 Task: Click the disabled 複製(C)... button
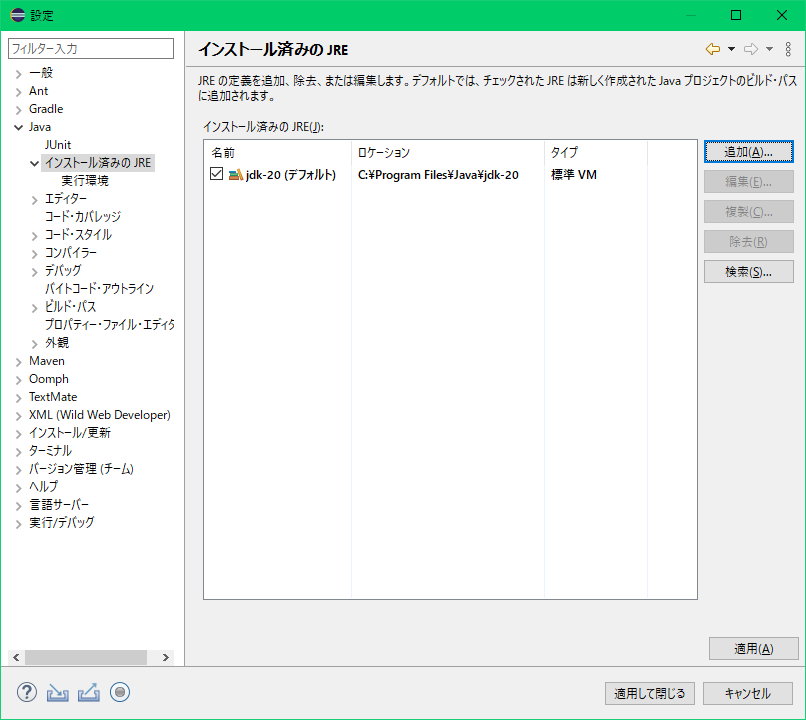[748, 212]
